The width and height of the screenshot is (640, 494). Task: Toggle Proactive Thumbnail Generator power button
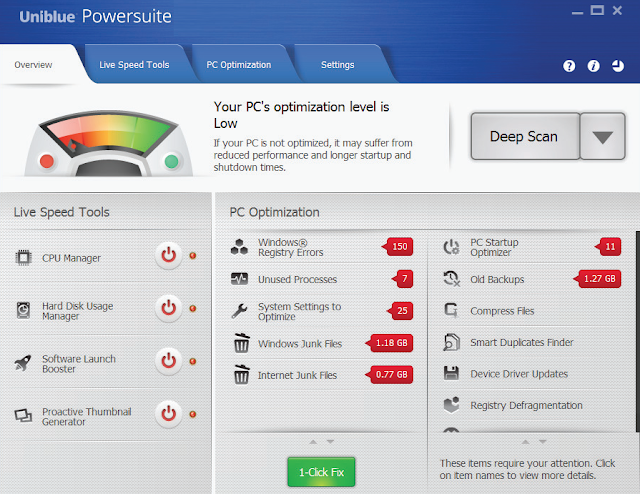(x=168, y=414)
